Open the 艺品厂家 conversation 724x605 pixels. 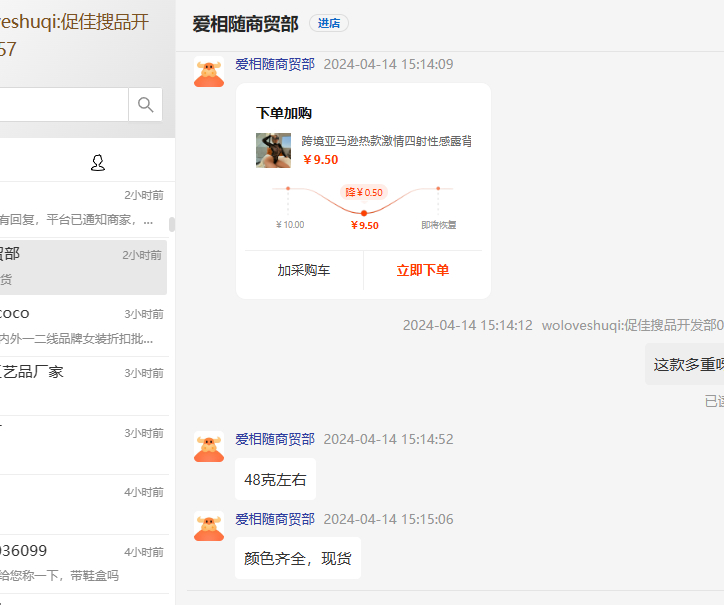80,385
